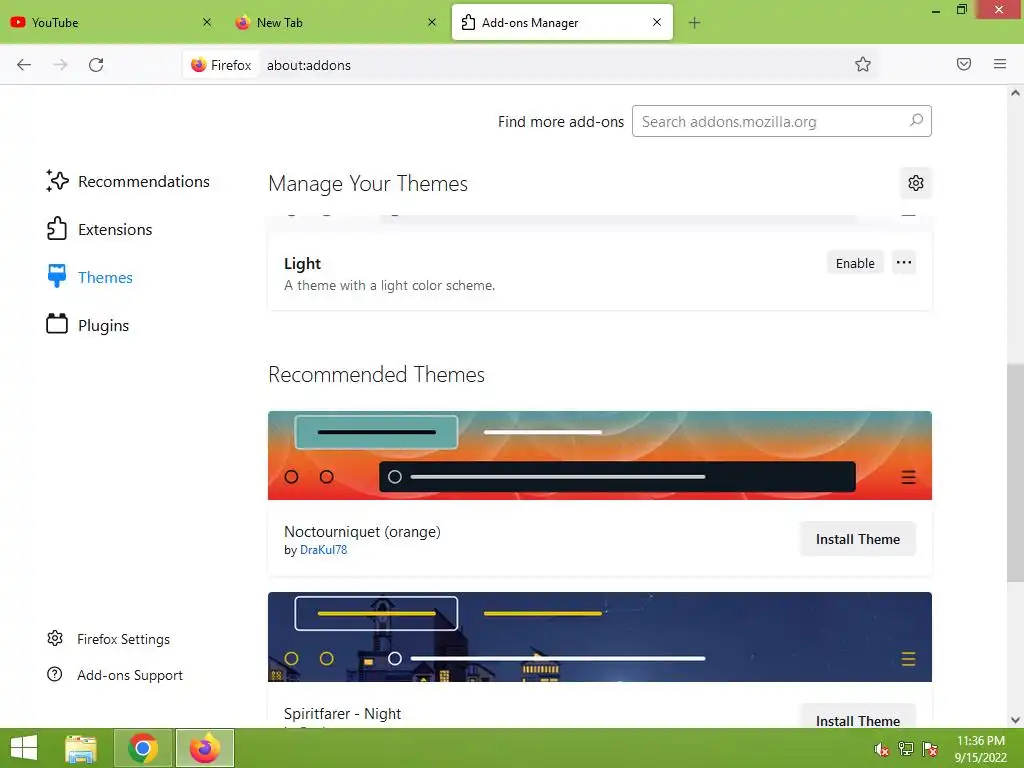1024x768 pixels.
Task: Switch to Google Chrome in the taskbar
Action: coord(142,748)
